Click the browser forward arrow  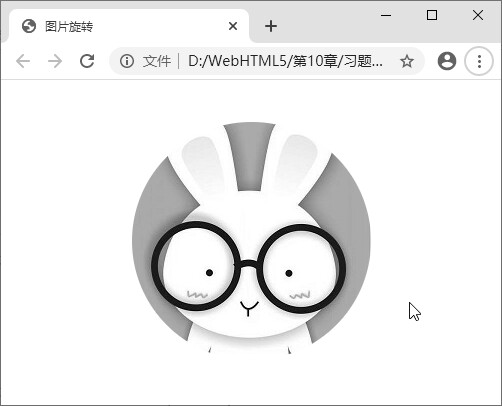[55, 61]
